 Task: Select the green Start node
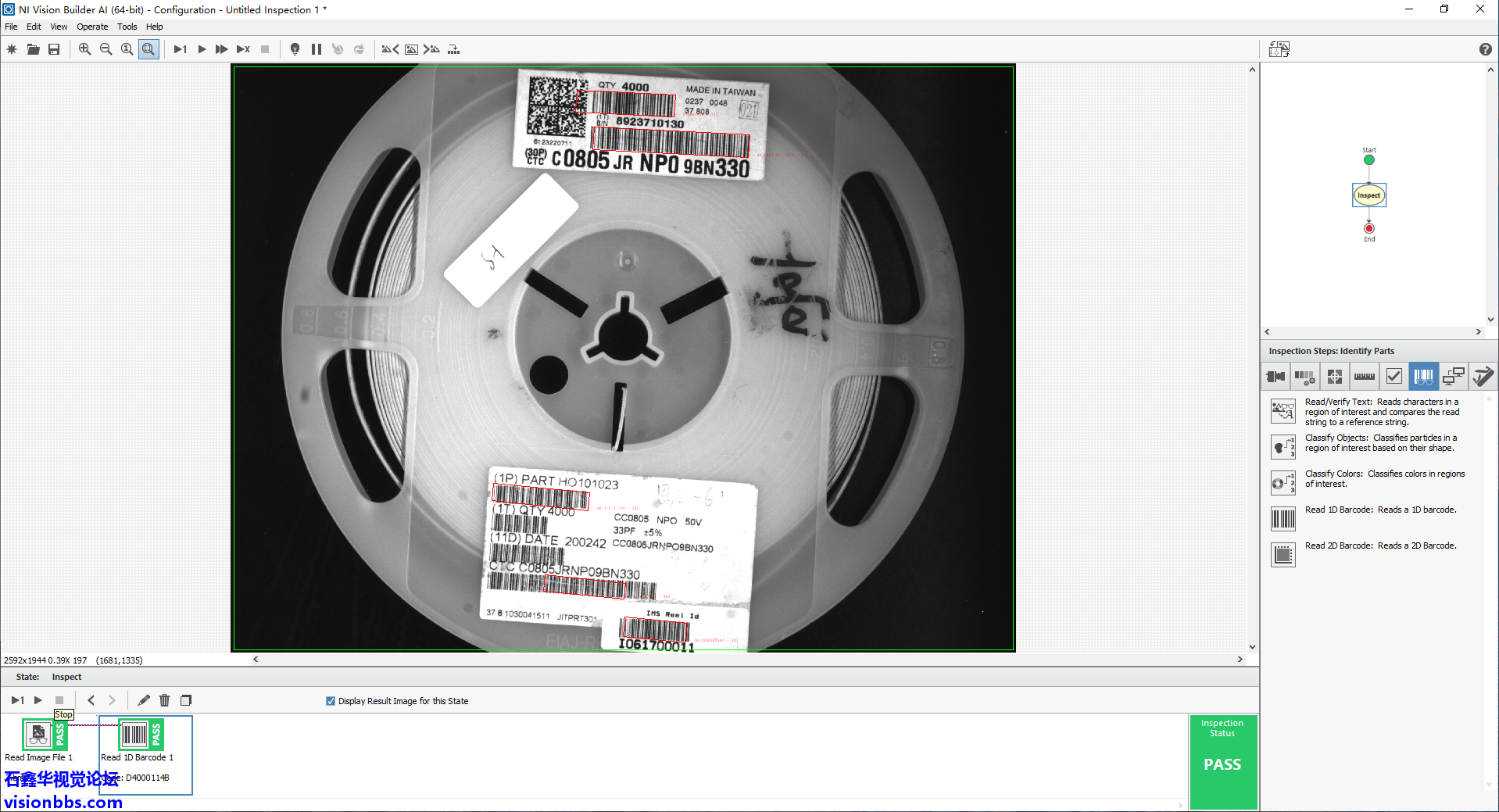click(x=1368, y=159)
